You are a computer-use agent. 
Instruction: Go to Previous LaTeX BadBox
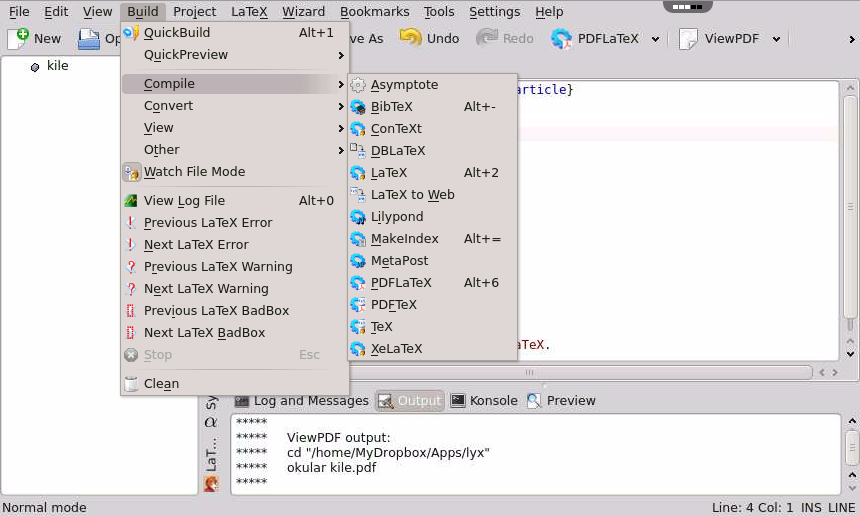click(x=235, y=310)
